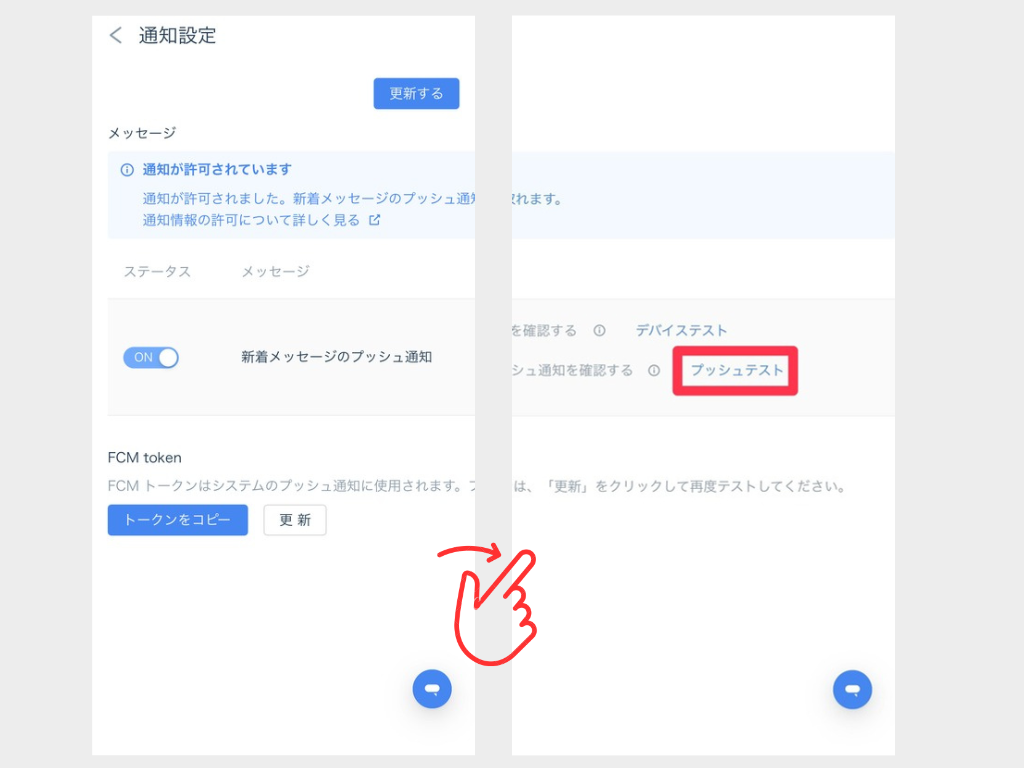Click the info icon beside プッシュテスト

[x=654, y=370]
